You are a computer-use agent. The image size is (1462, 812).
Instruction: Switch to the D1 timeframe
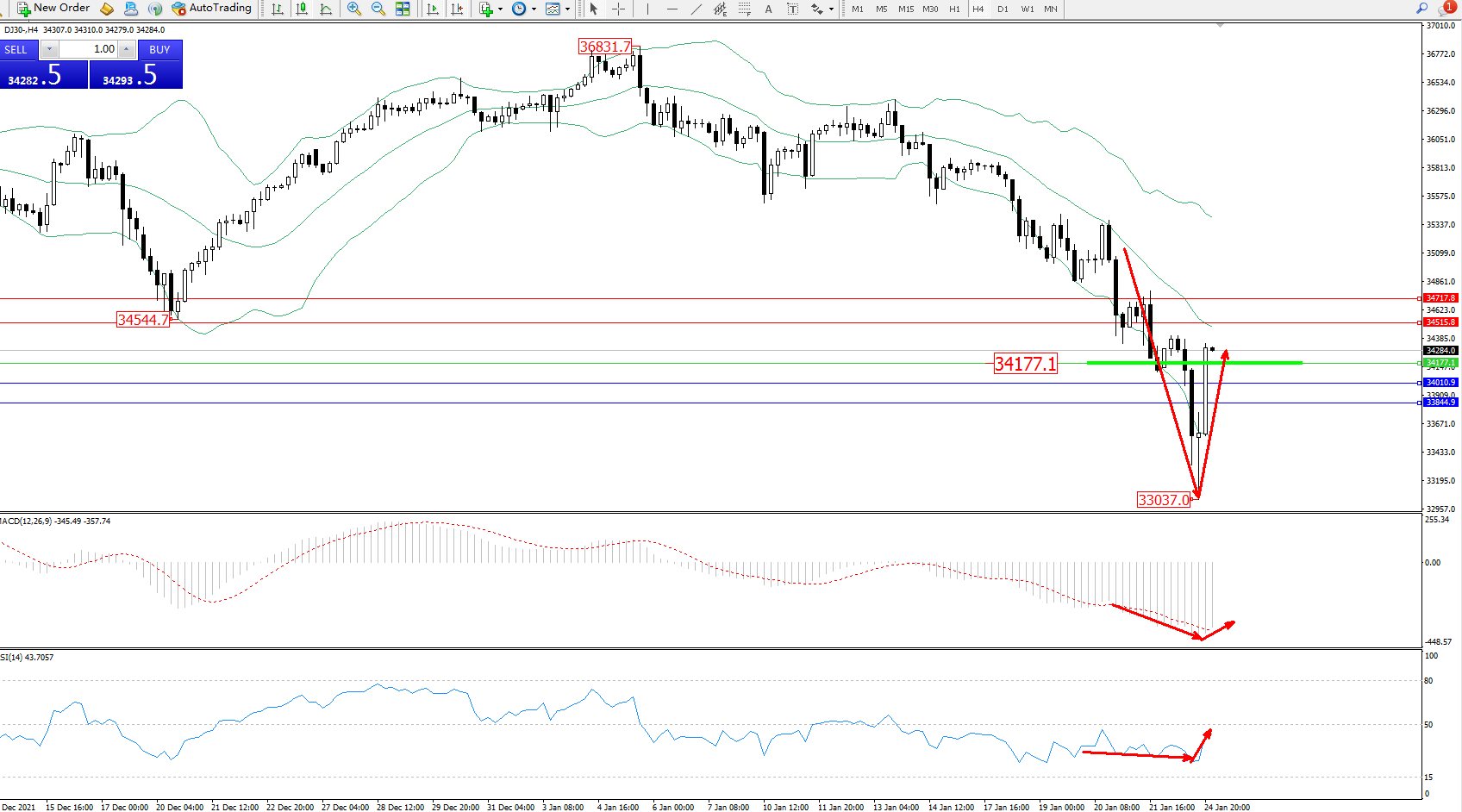point(1003,9)
